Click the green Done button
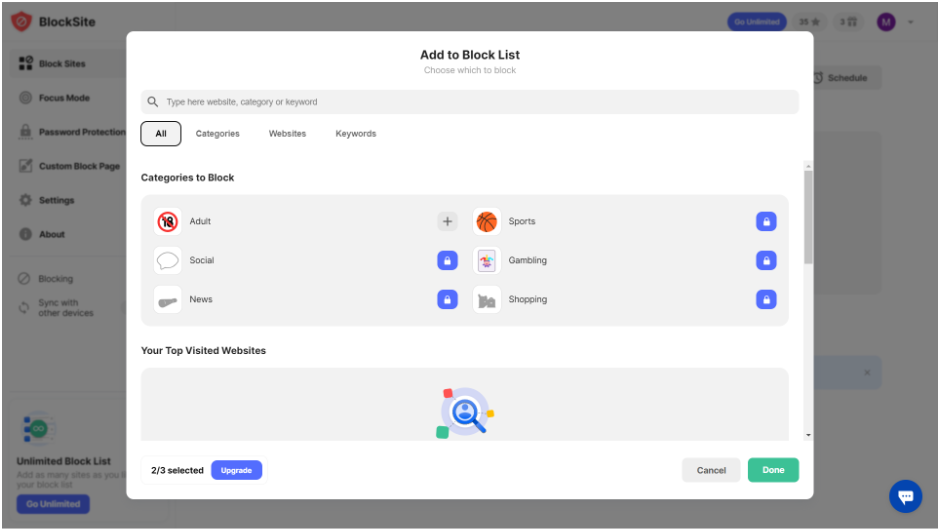 click(x=773, y=470)
